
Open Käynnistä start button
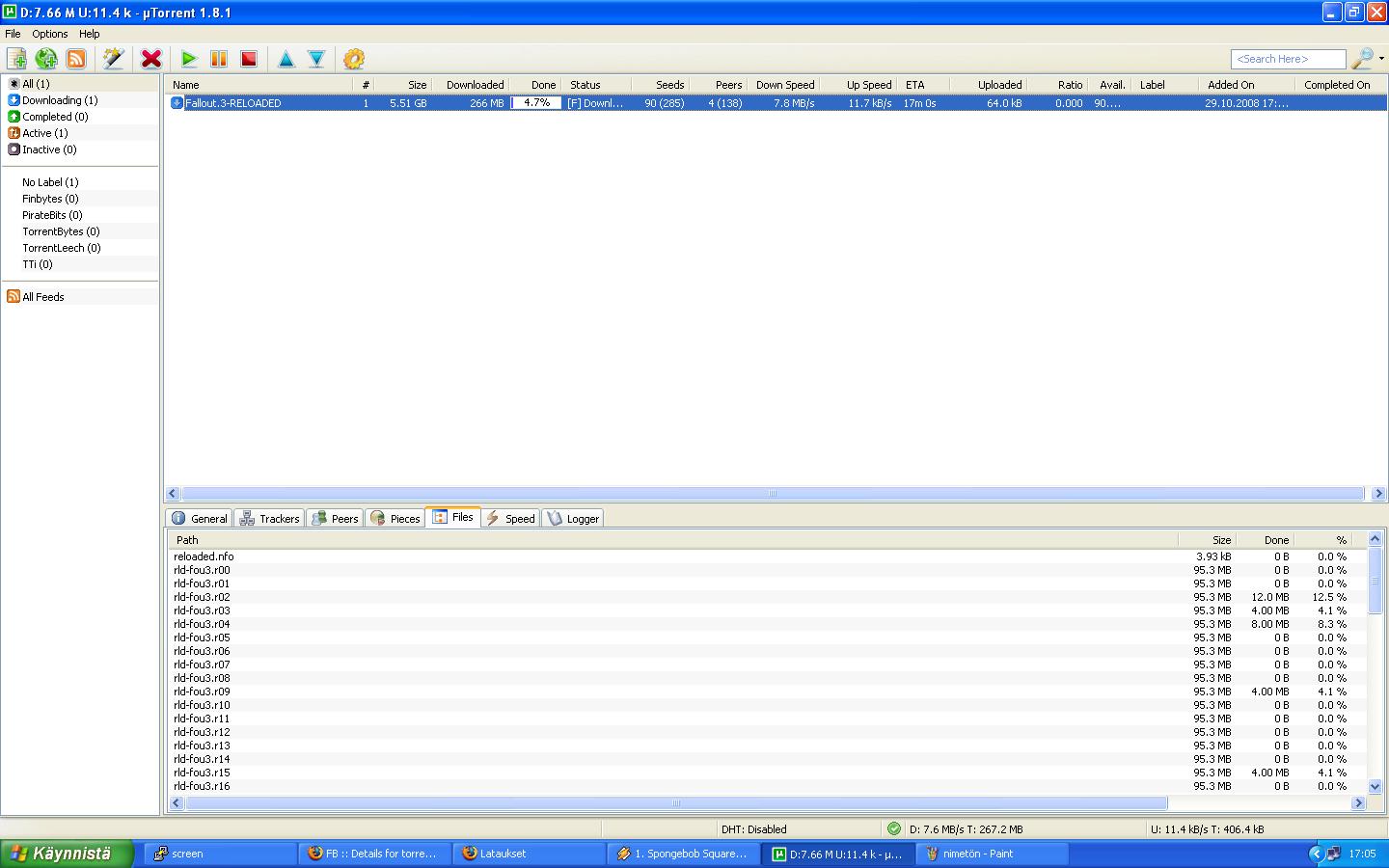click(x=66, y=854)
